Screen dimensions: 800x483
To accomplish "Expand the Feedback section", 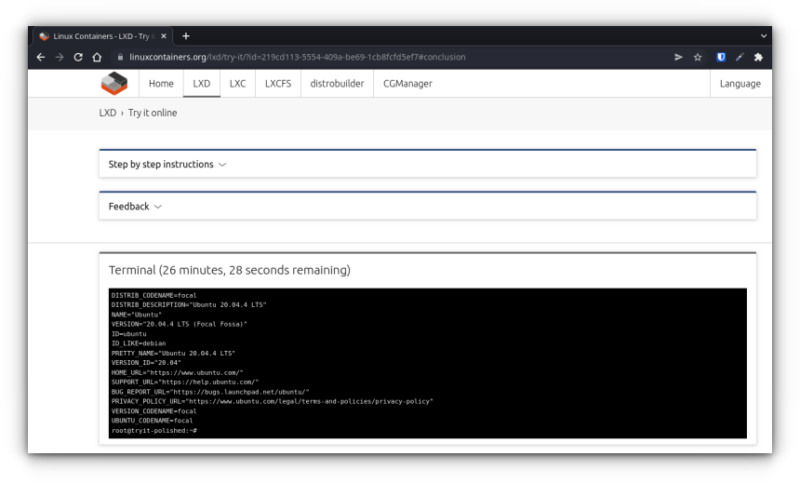I will tap(428, 207).
